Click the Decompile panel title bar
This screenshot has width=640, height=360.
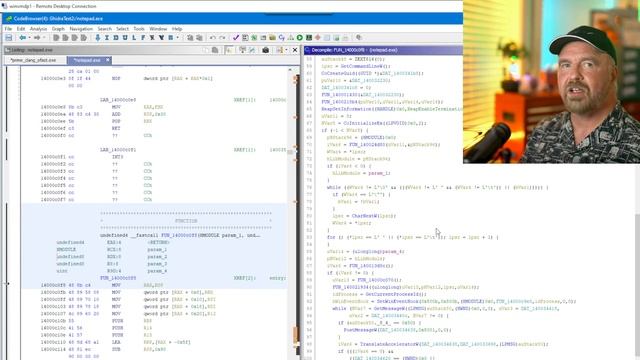tap(383, 50)
